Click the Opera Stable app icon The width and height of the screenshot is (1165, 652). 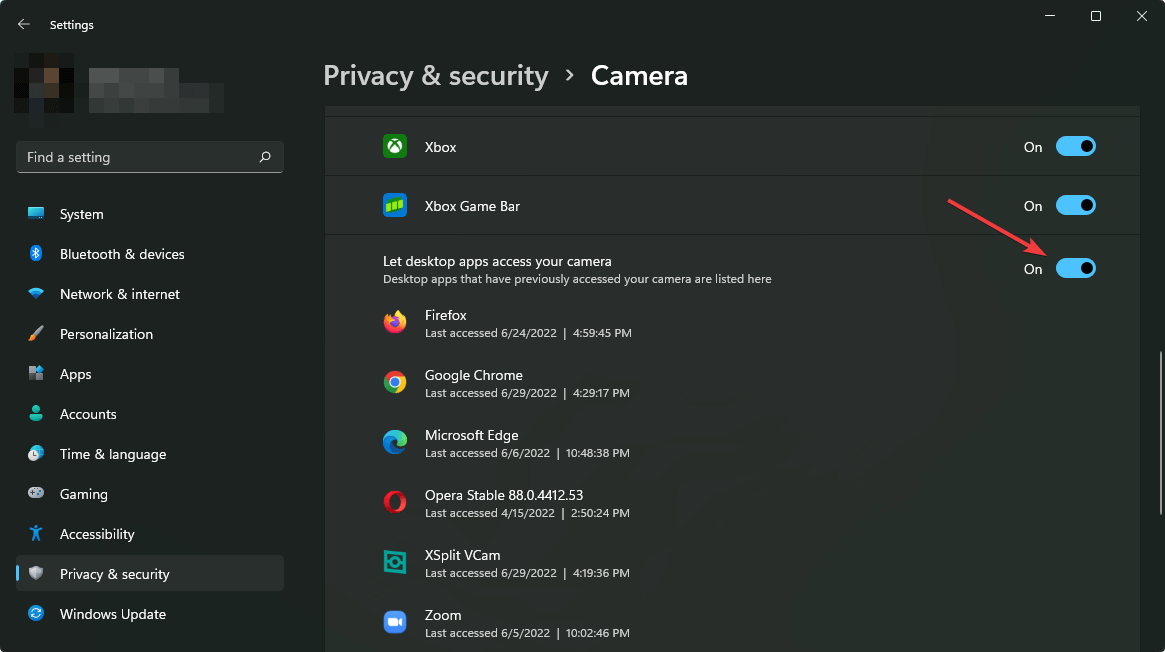click(x=395, y=502)
